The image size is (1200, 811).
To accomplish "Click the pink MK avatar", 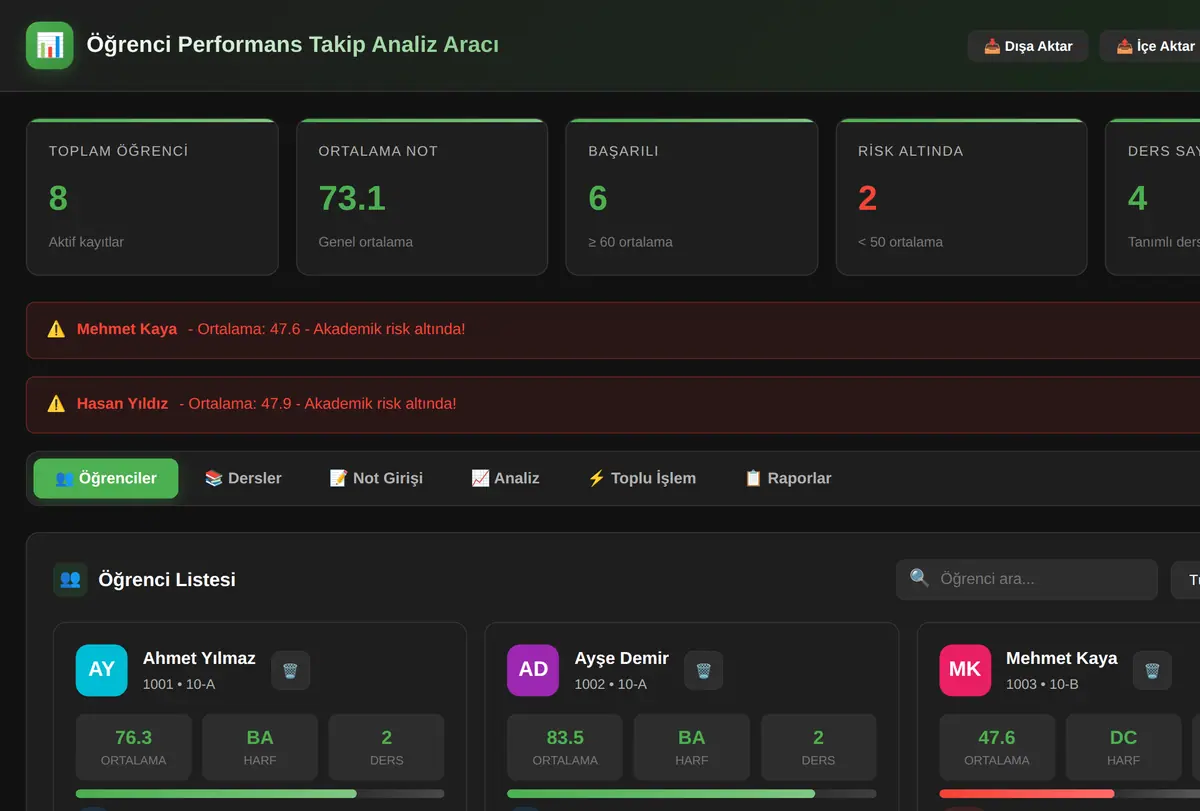I will [965, 670].
